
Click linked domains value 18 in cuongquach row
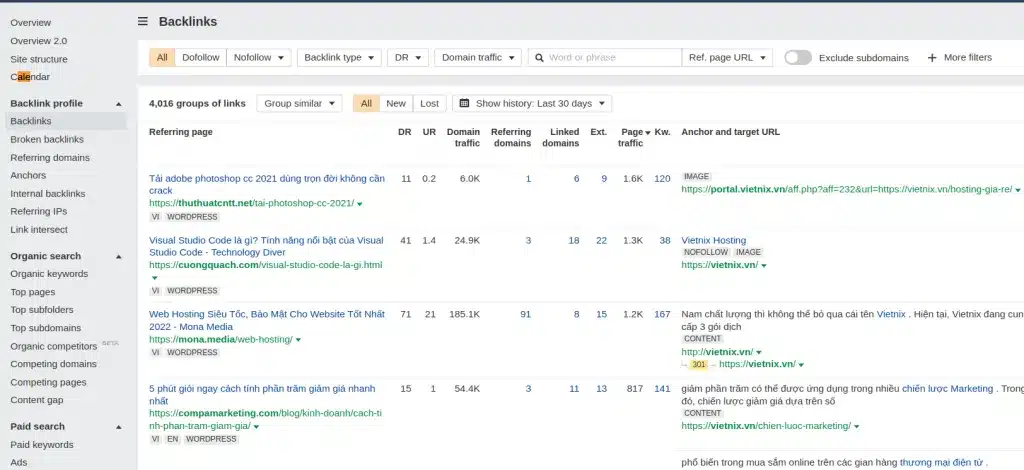pyautogui.click(x=573, y=240)
